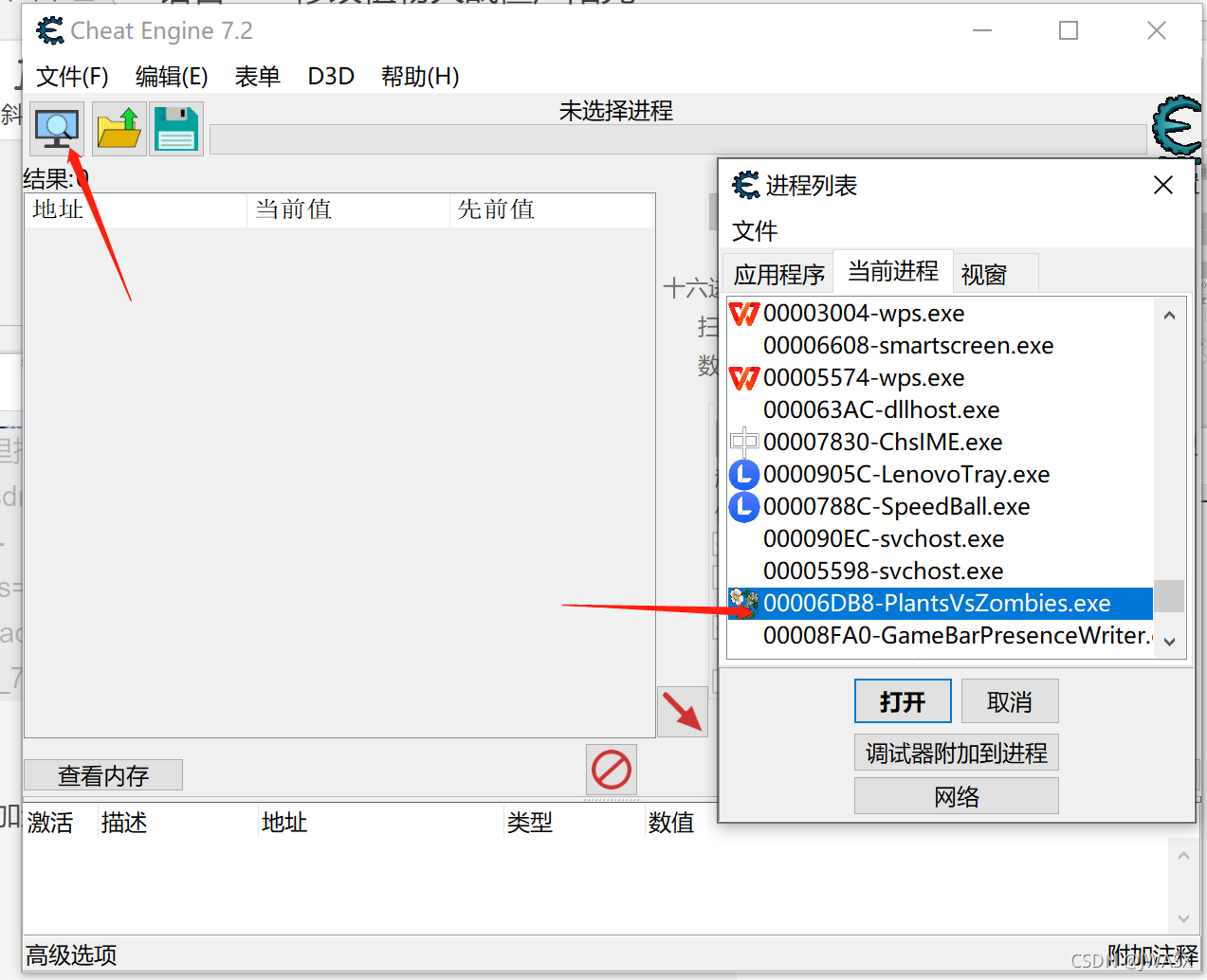Click the red circle clear list icon

click(x=612, y=770)
